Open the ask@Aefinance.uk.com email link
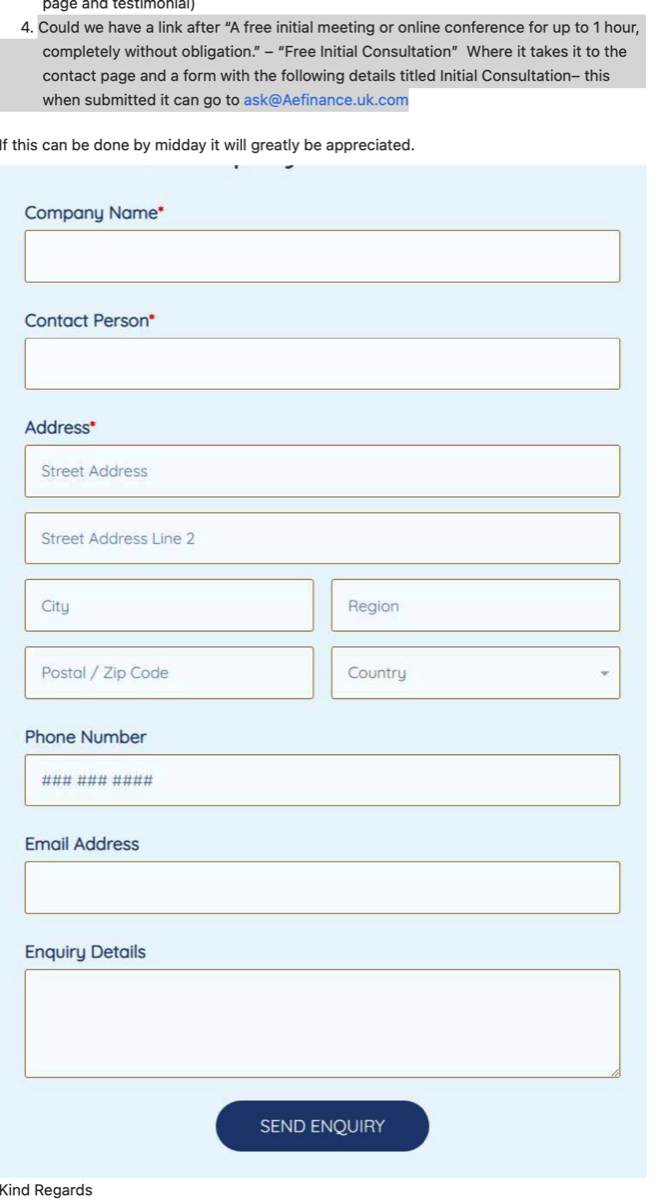 [x=326, y=100]
